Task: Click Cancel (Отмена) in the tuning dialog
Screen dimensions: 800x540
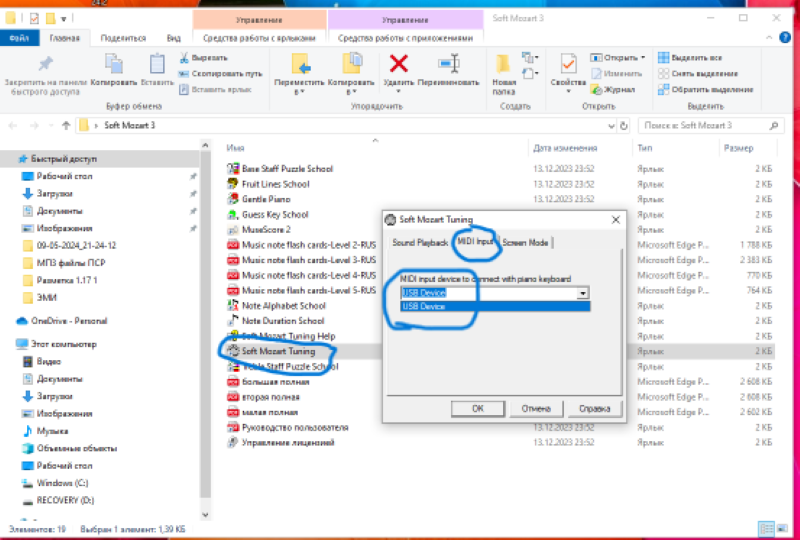Action: click(536, 408)
